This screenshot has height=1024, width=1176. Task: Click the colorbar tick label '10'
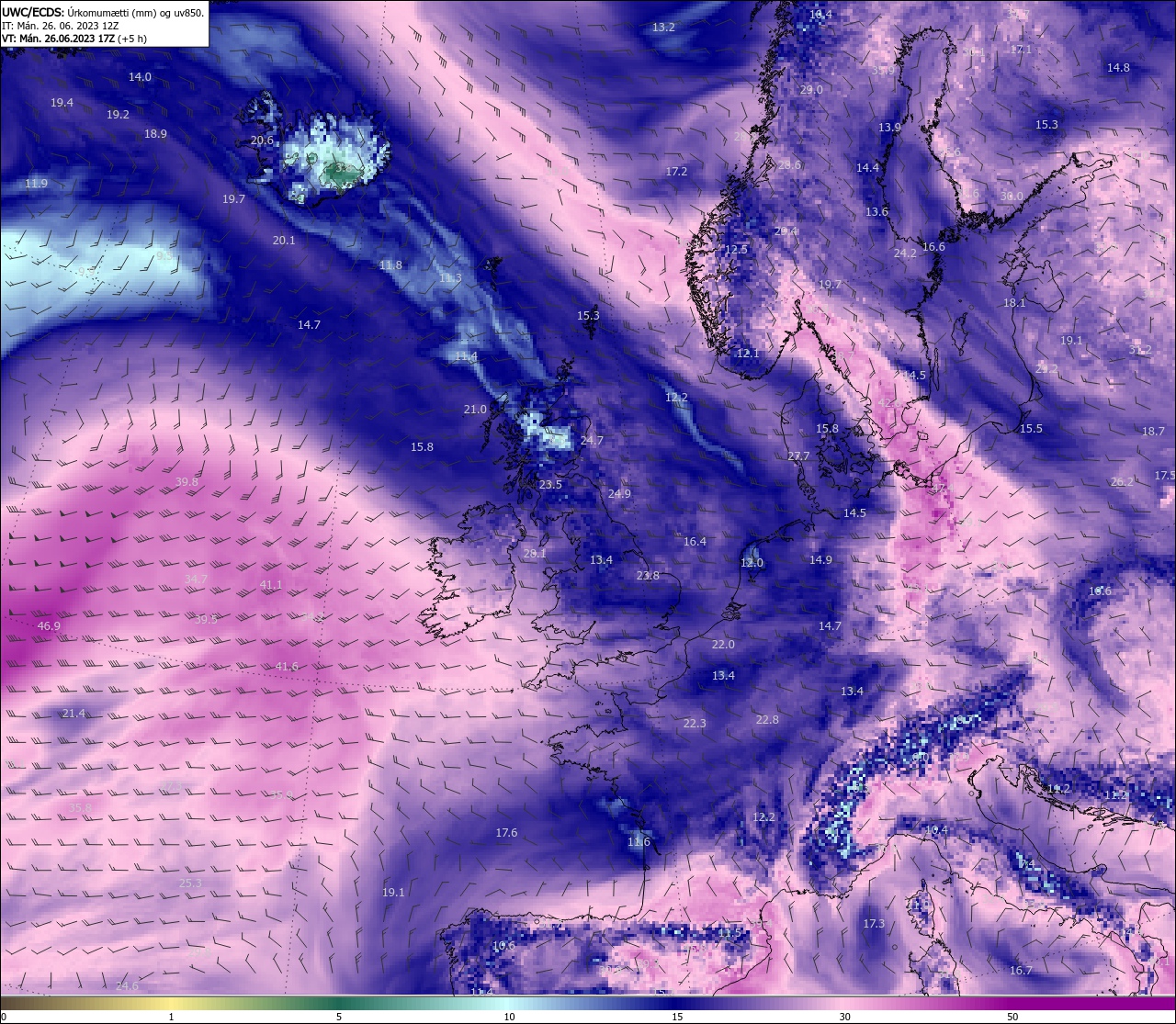[x=509, y=1017]
